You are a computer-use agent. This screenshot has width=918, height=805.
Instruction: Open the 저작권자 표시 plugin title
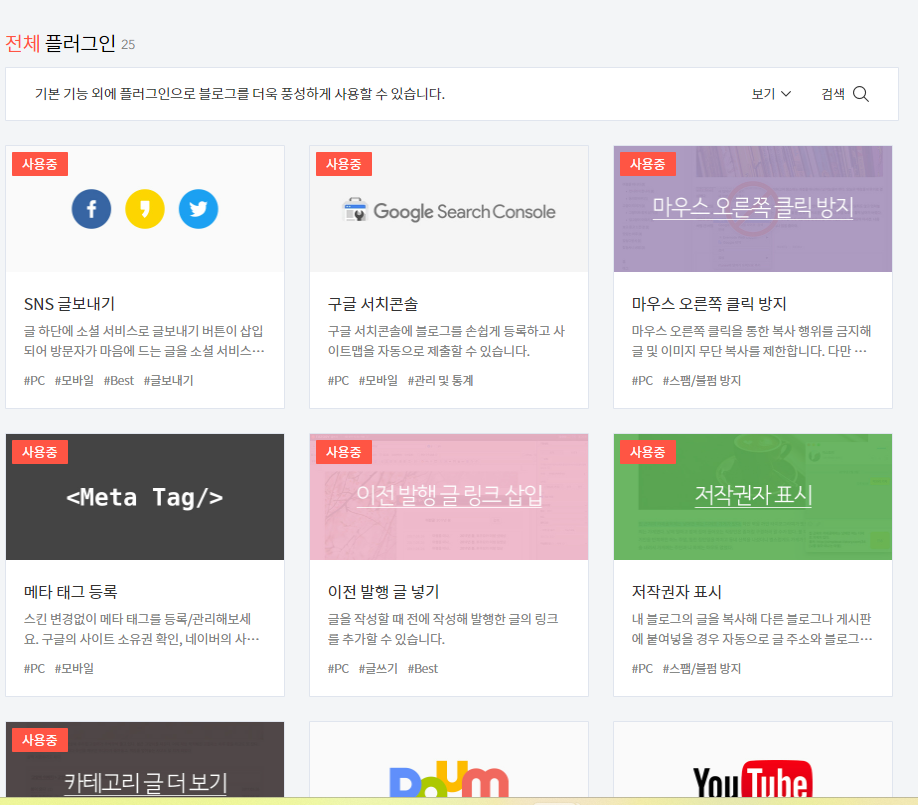(x=676, y=592)
